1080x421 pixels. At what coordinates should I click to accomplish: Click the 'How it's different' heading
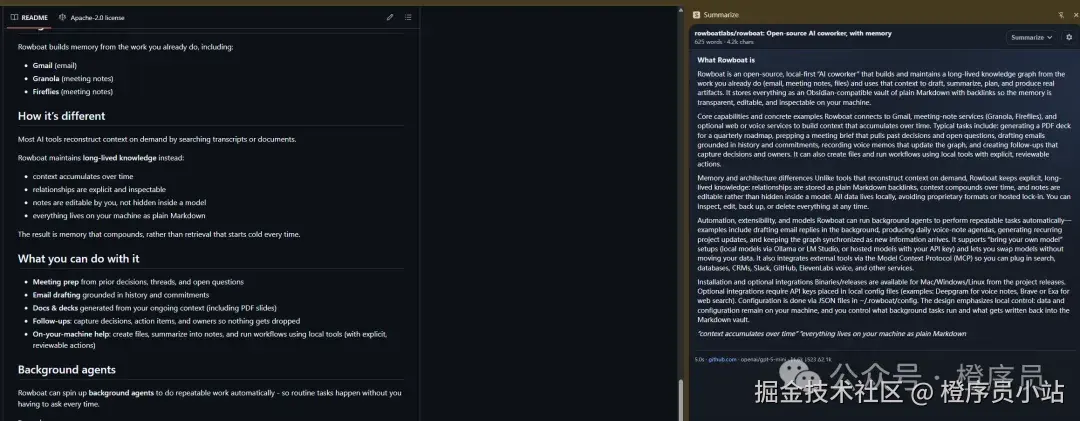pos(61,116)
